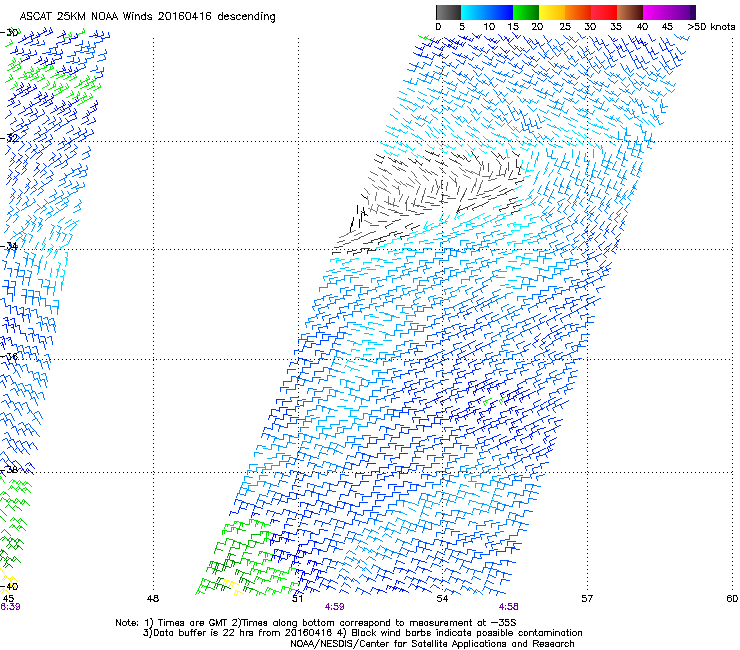Click the "25" legend scale label
The height and width of the screenshot is (650, 740).
point(565,27)
